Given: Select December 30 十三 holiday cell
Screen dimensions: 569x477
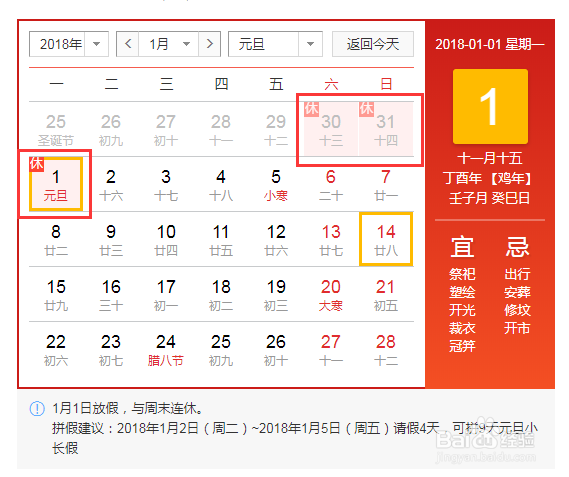Looking at the screenshot, I should point(331,129).
